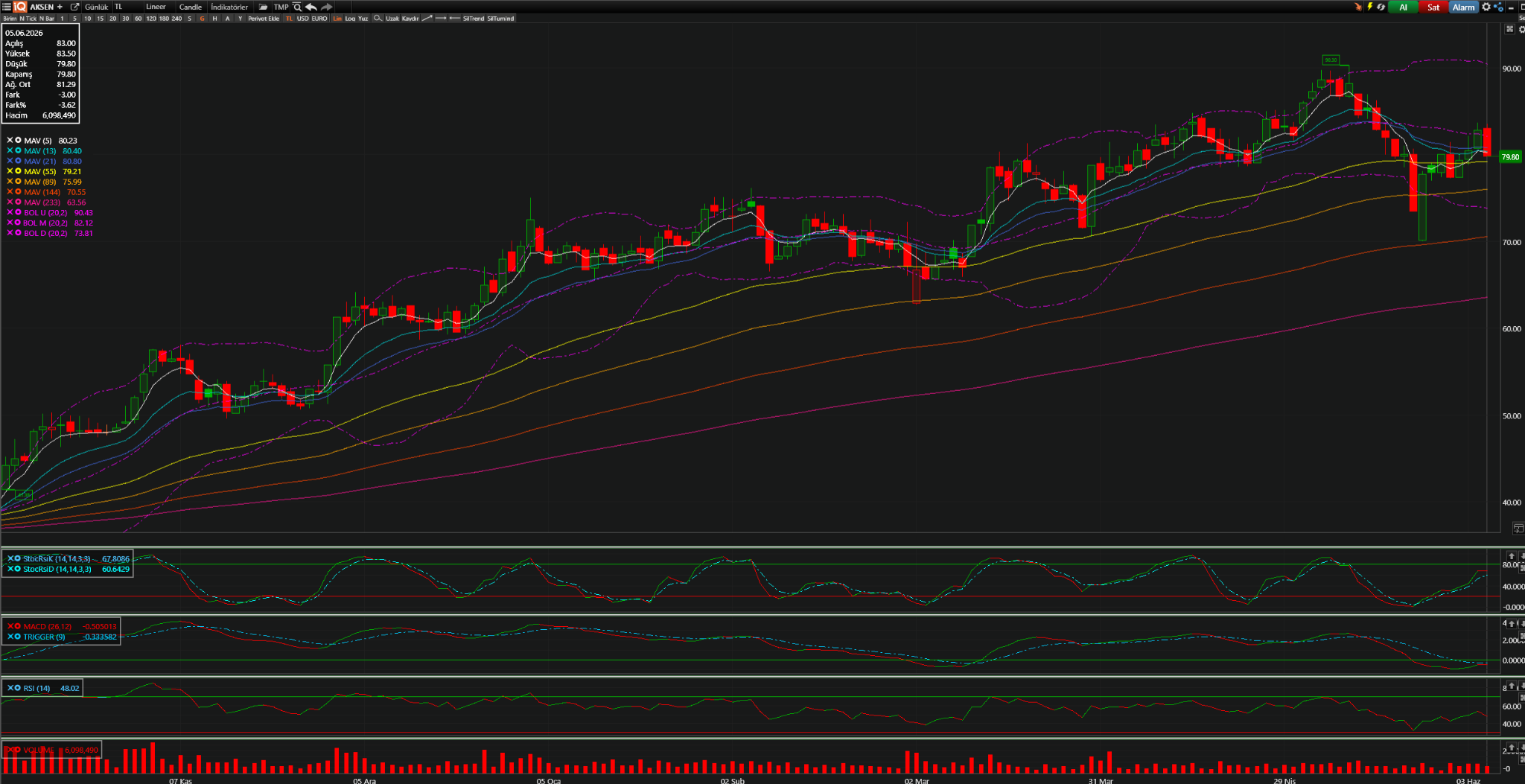Click the red Sat sell button
Image resolution: width=1525 pixels, height=784 pixels.
pyautogui.click(x=1433, y=7)
